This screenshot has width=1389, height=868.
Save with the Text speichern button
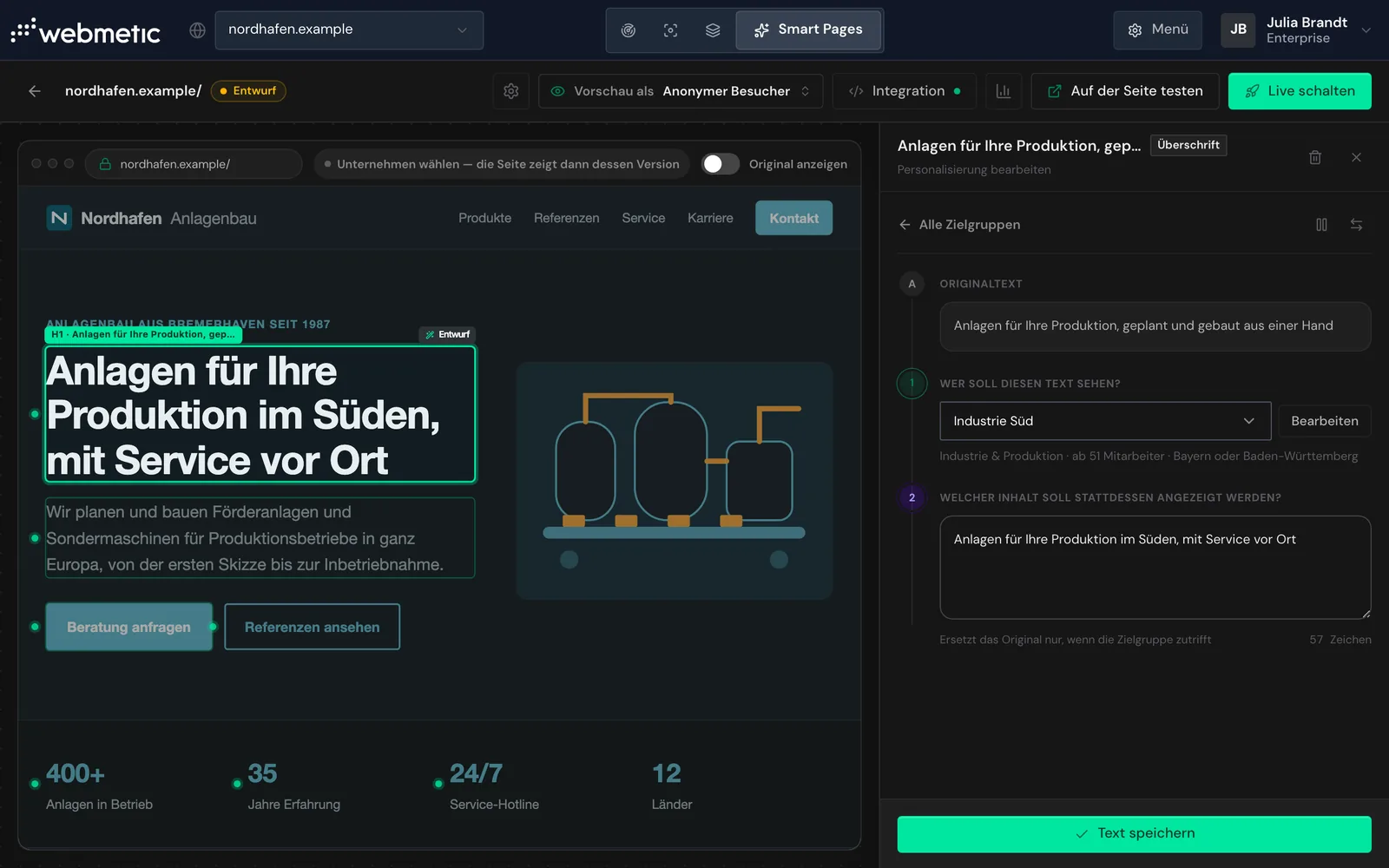coord(1134,834)
